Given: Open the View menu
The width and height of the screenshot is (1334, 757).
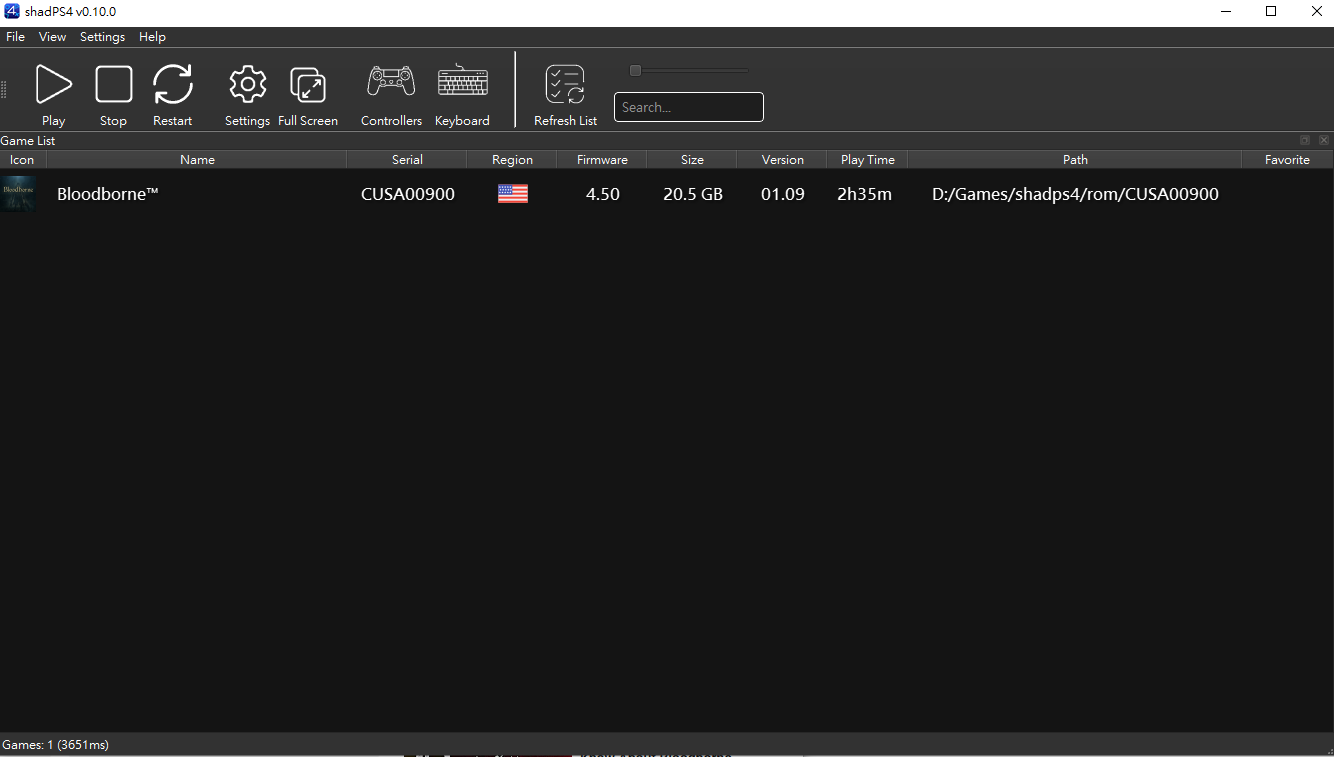Looking at the screenshot, I should pos(53,37).
